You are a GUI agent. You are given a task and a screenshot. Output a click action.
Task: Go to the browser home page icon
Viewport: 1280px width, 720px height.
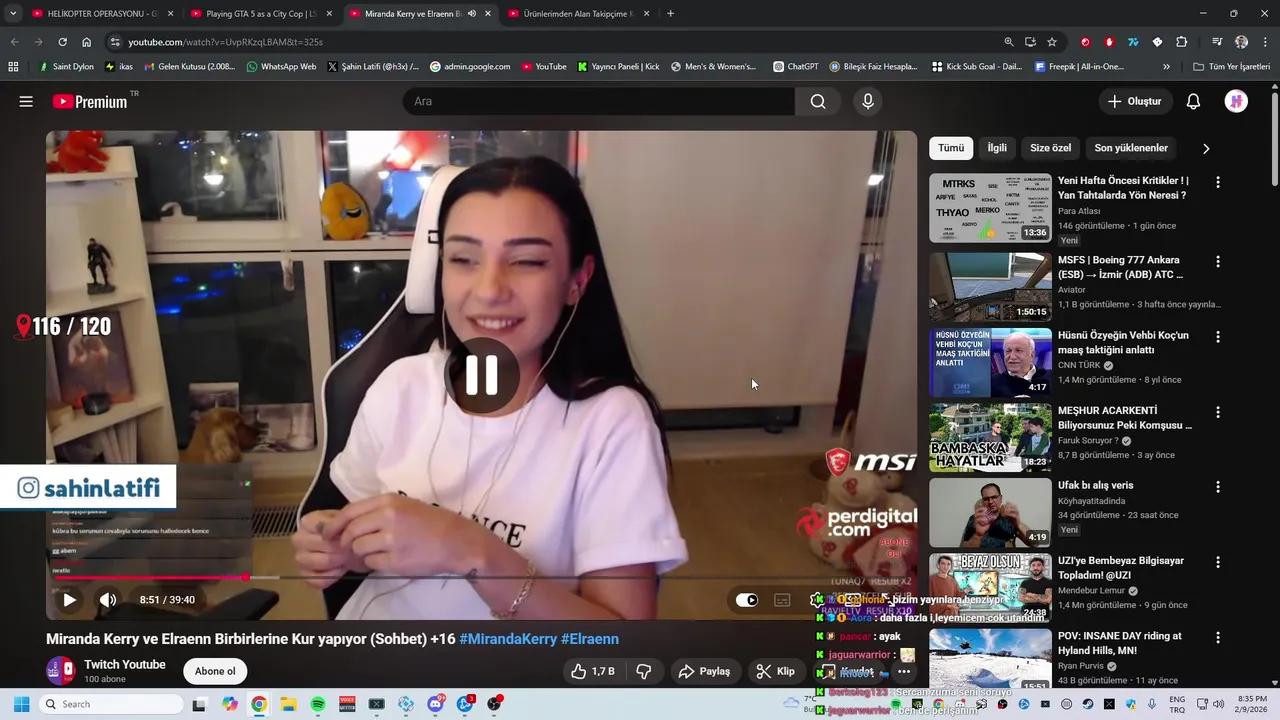[86, 42]
